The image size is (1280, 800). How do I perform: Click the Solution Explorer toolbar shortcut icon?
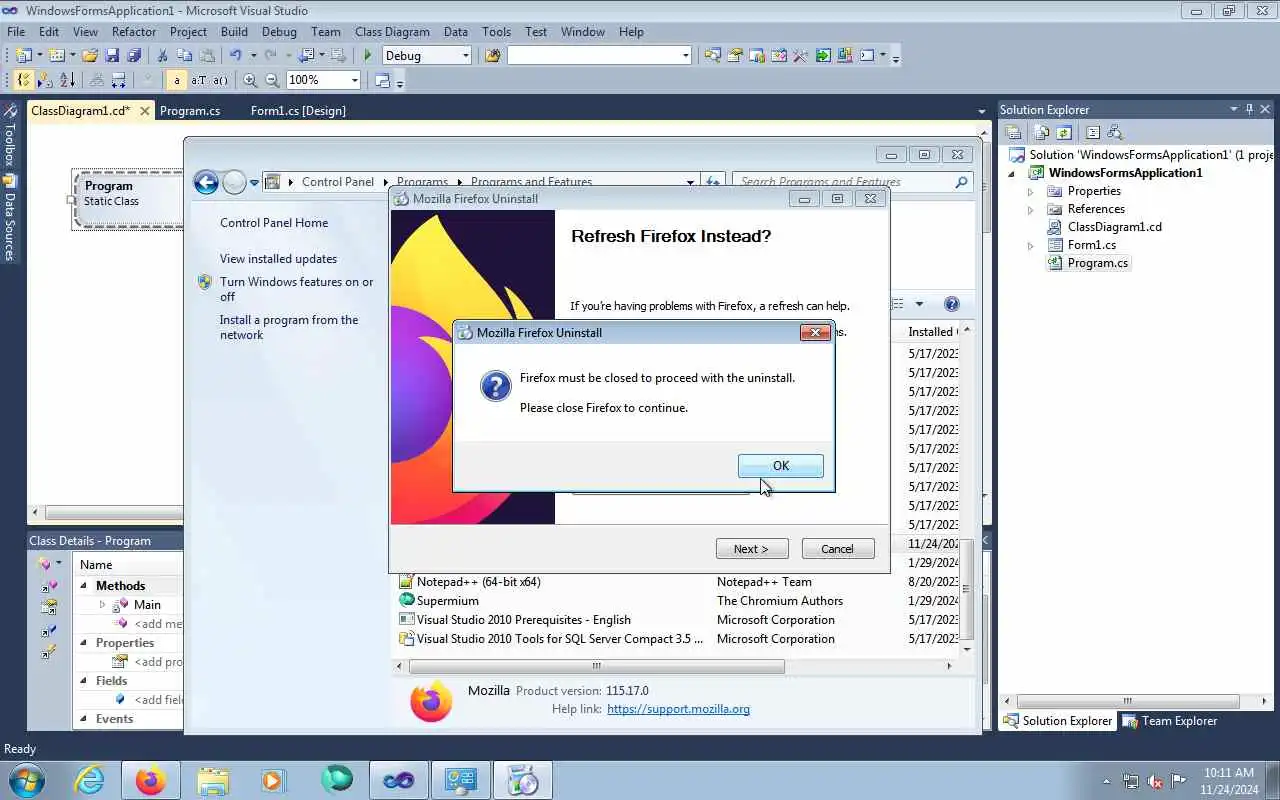[x=712, y=56]
